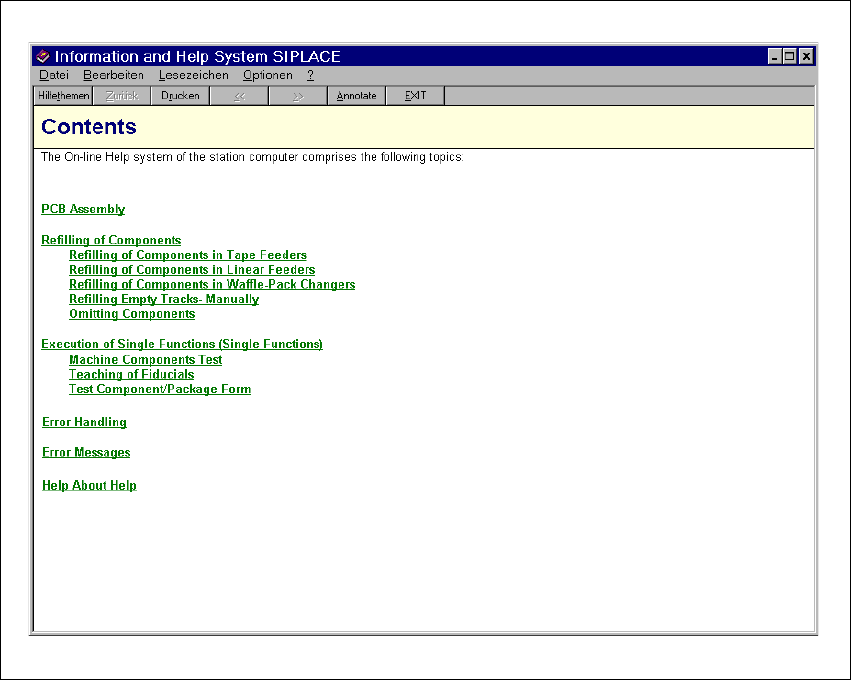Click the EXIT button
This screenshot has height=680, width=851.
415,96
